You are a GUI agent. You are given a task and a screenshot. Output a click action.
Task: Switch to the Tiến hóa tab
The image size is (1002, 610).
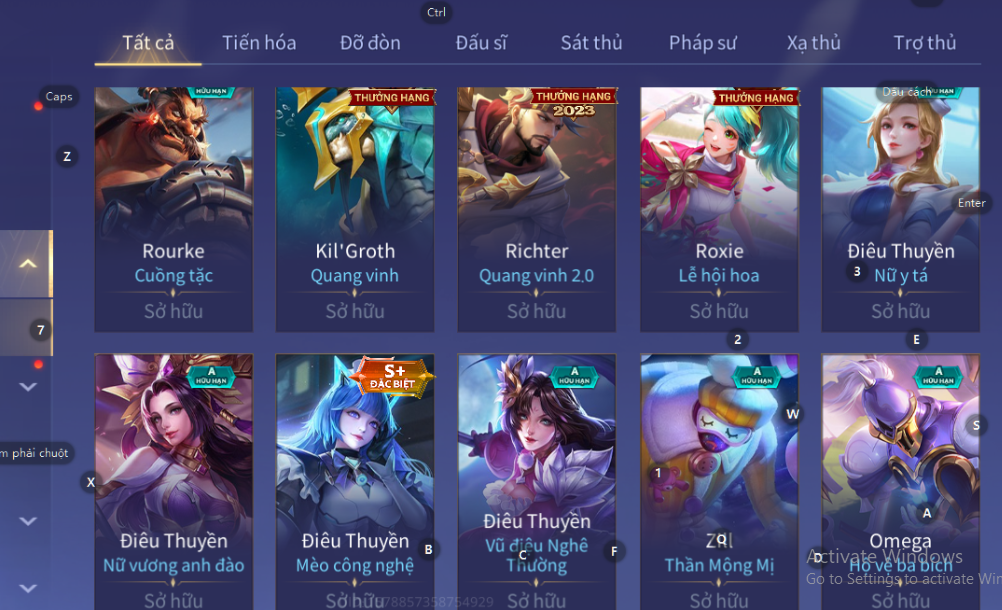pos(259,43)
